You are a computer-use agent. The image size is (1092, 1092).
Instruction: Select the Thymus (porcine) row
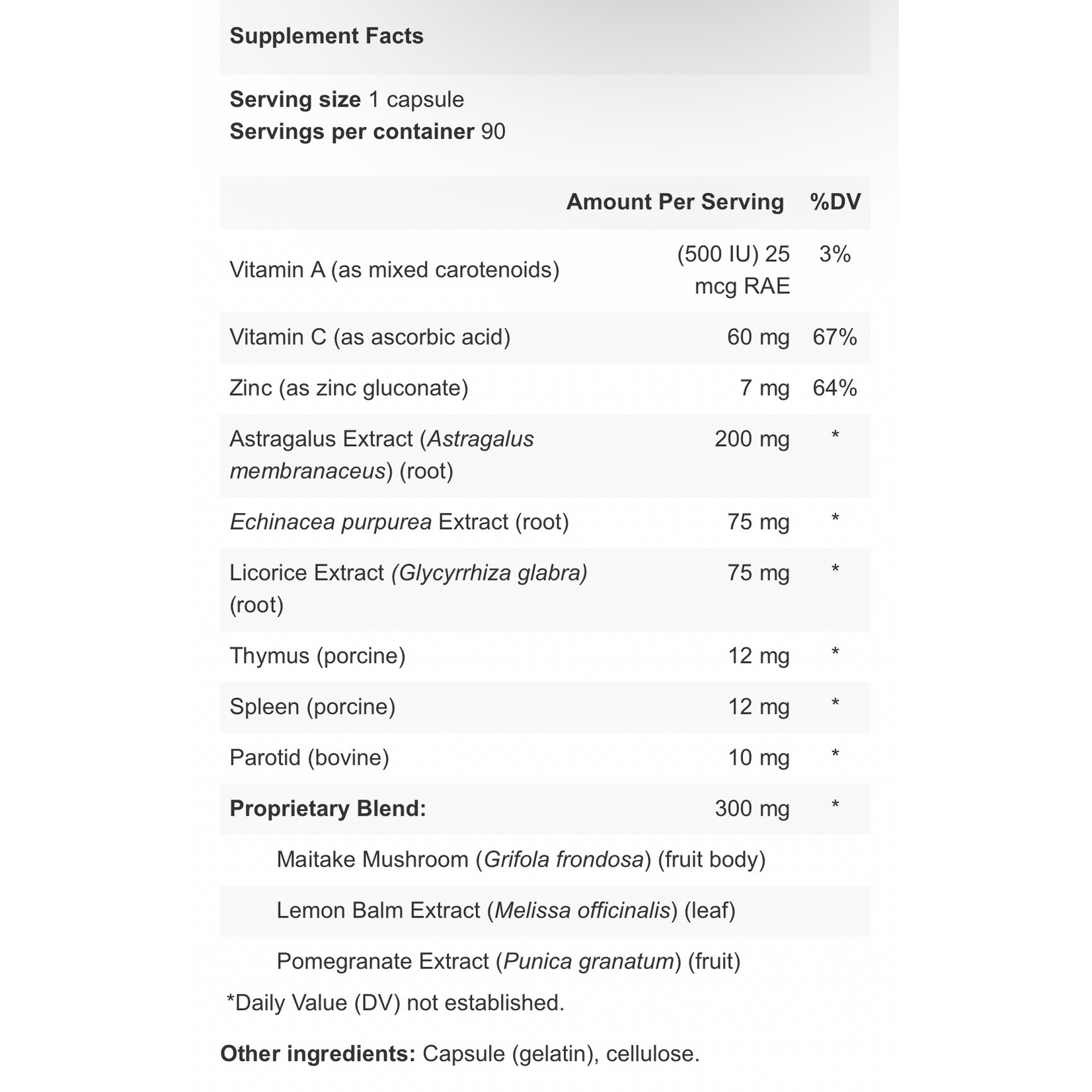[545, 656]
